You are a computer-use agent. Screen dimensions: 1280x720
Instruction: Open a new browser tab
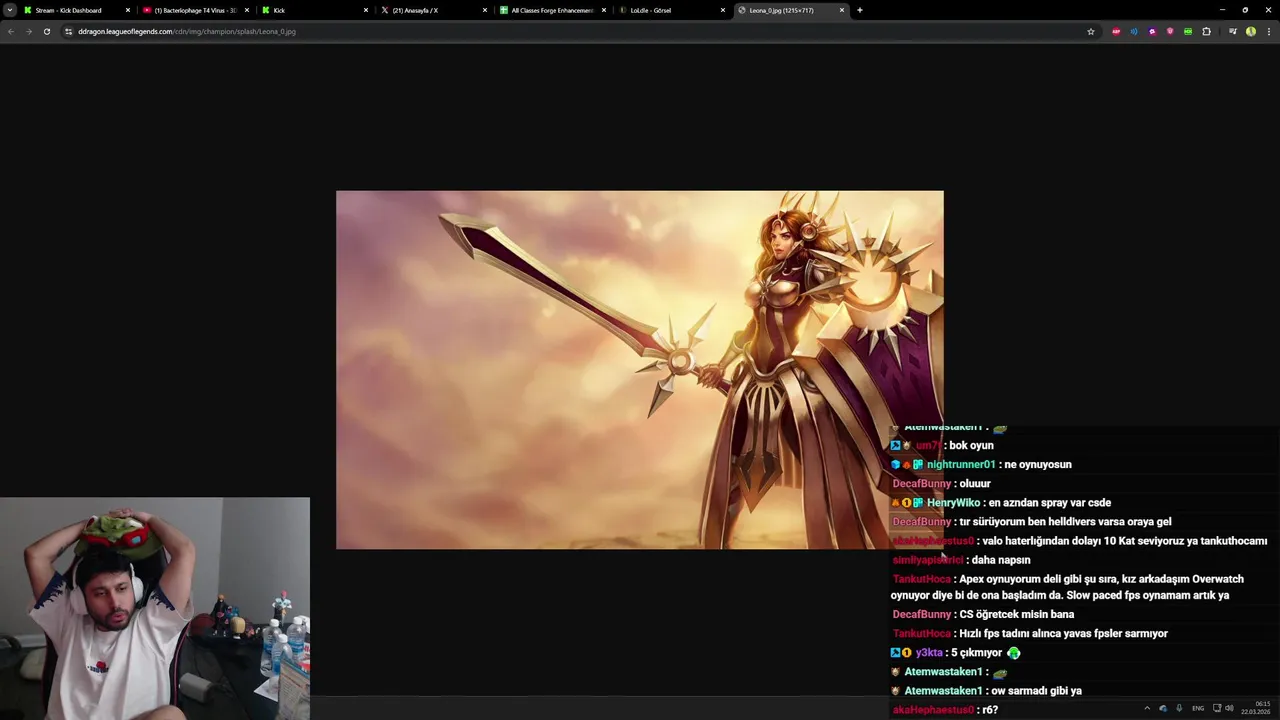coord(860,10)
